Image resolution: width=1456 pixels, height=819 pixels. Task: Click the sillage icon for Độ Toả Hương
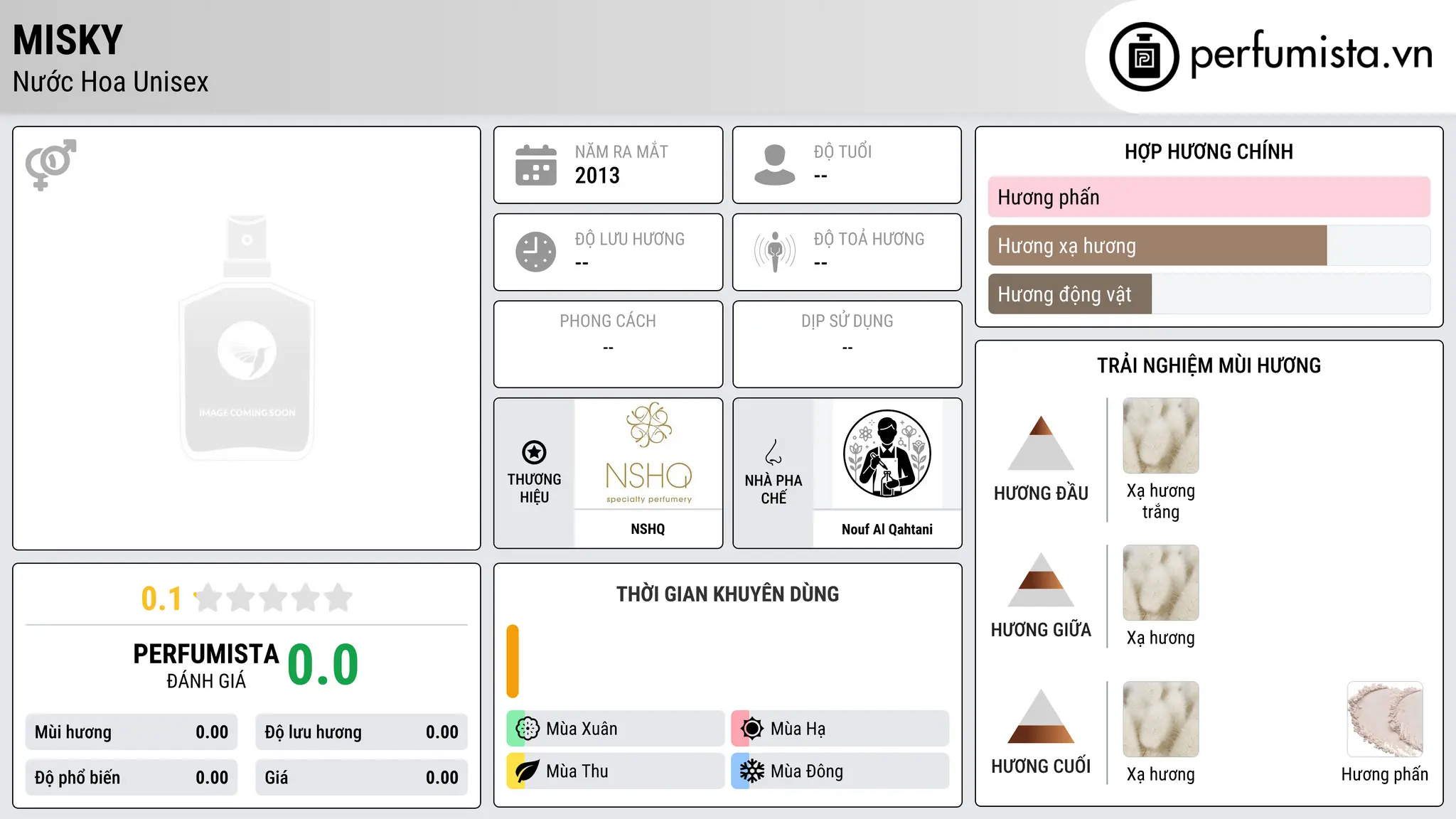(x=774, y=252)
